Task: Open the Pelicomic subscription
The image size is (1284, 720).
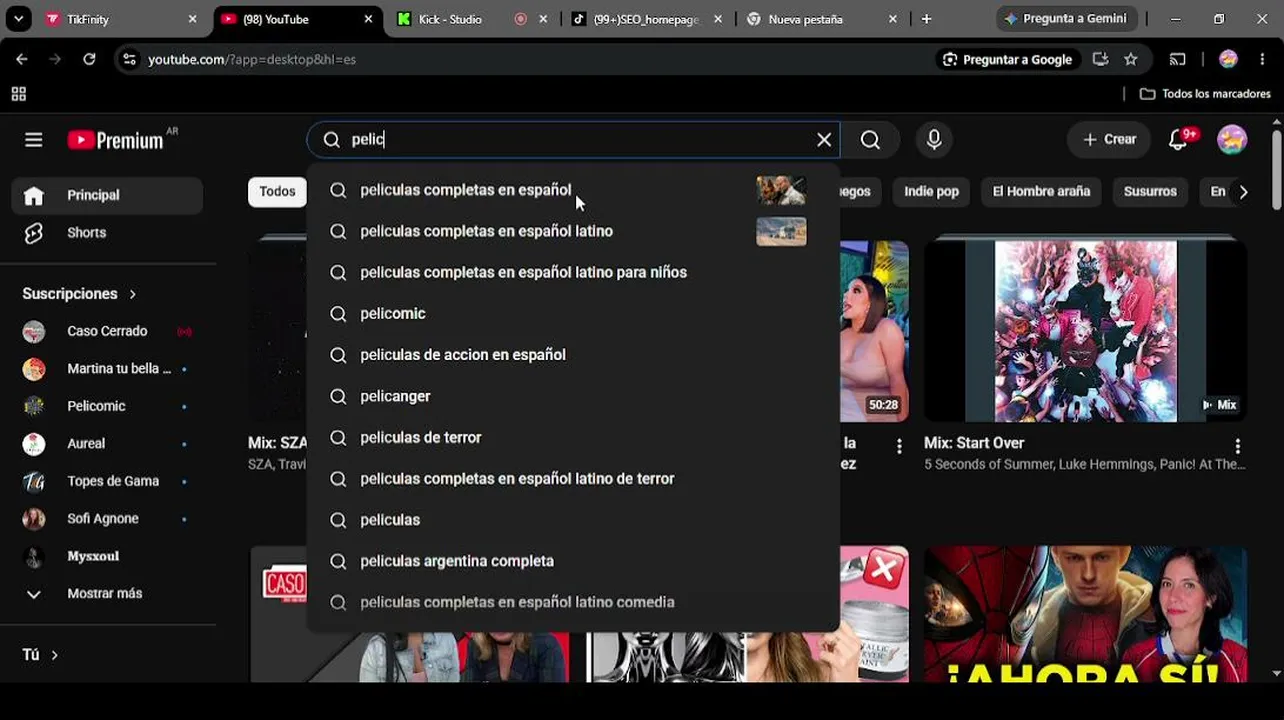Action: tap(107, 406)
